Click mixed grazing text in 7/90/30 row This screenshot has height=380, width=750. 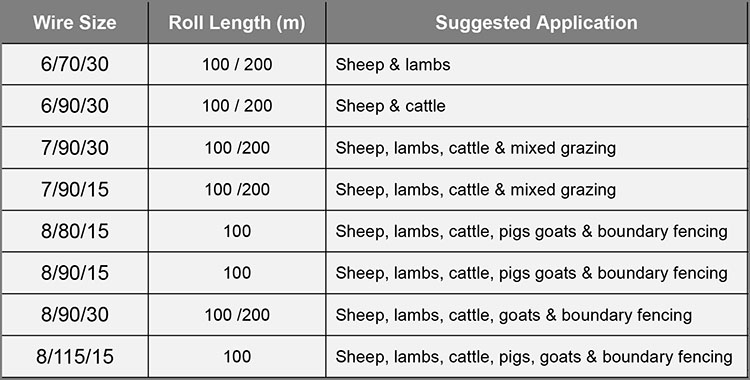563,148
